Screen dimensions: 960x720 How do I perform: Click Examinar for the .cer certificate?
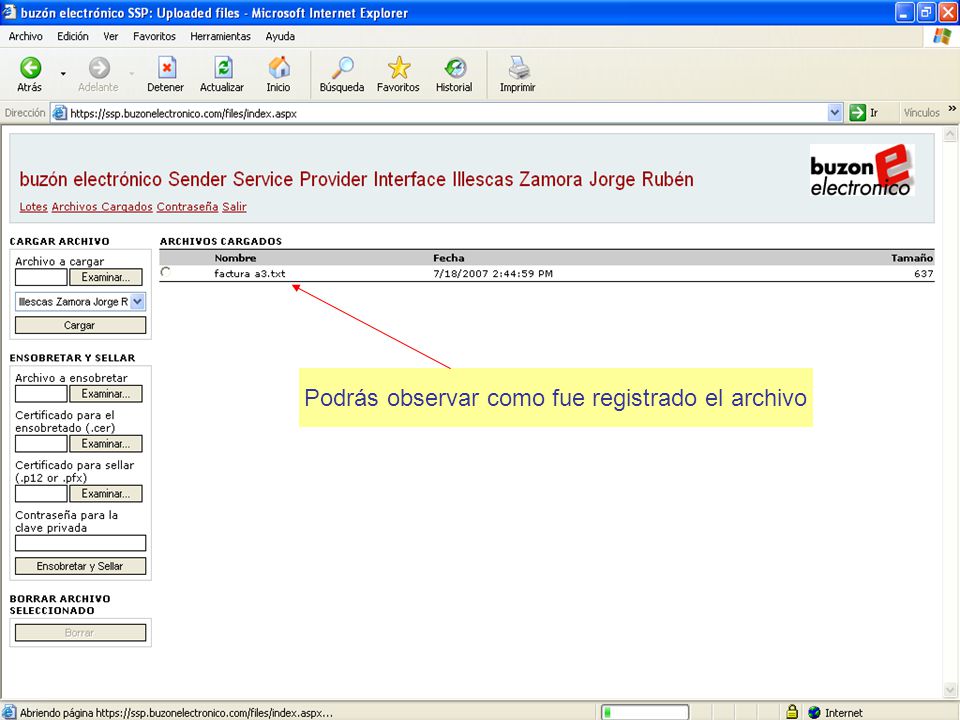[x=105, y=444]
